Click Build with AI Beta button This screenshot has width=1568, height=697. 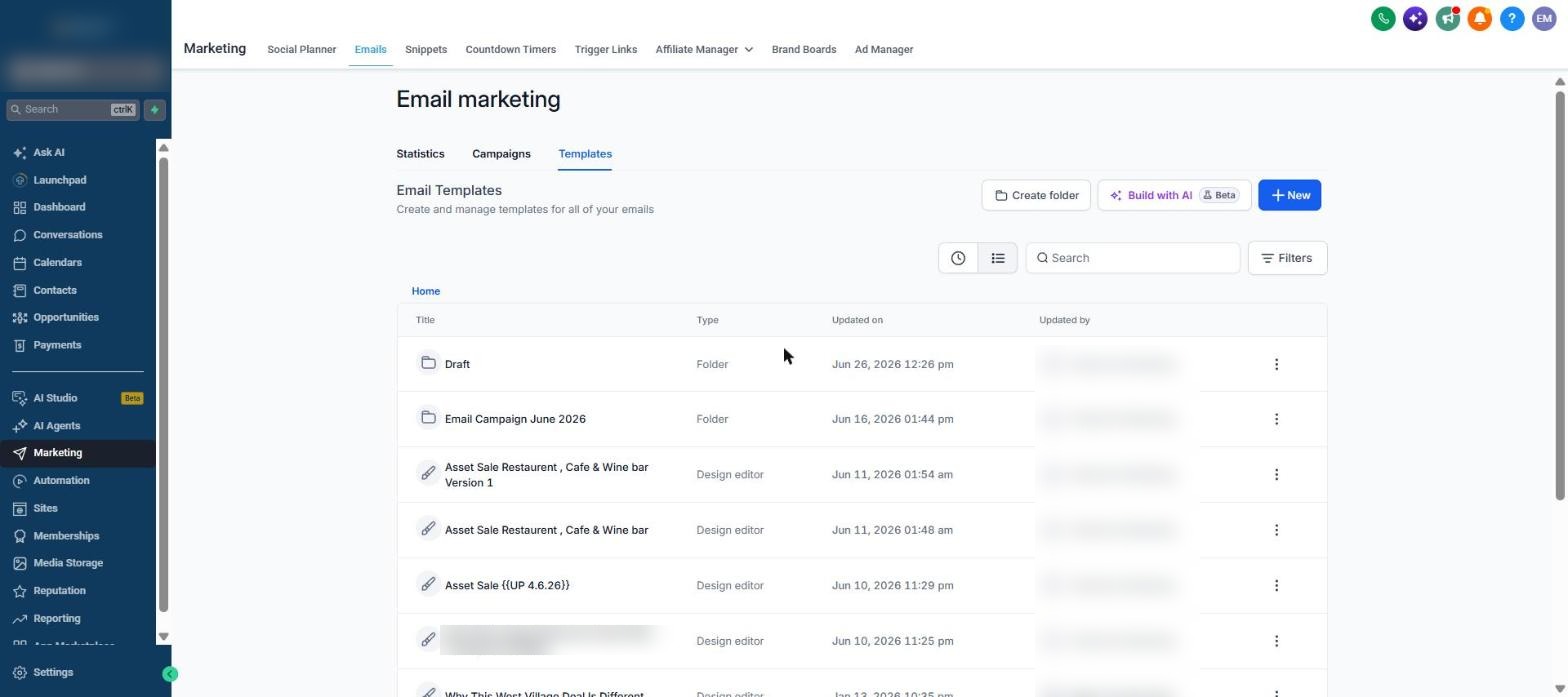click(x=1174, y=195)
